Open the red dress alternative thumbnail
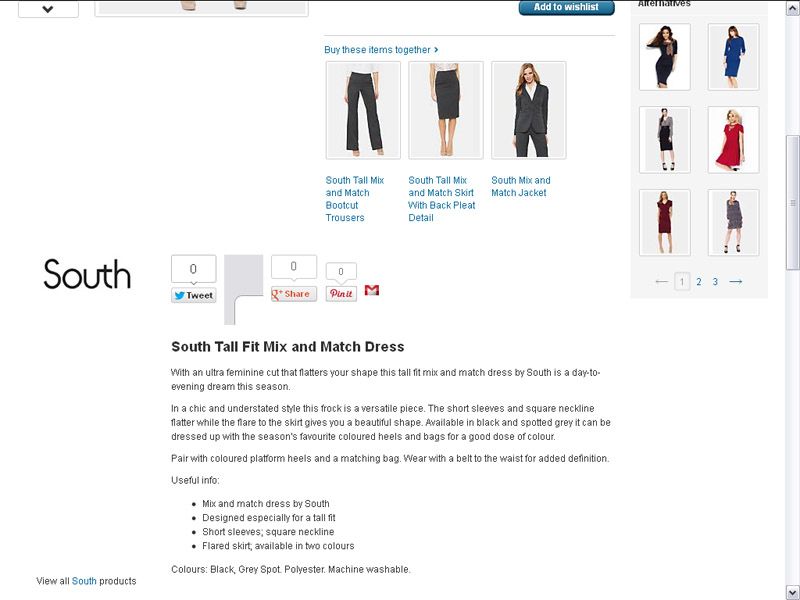Screen dimensions: 800x600 pyautogui.click(x=734, y=140)
